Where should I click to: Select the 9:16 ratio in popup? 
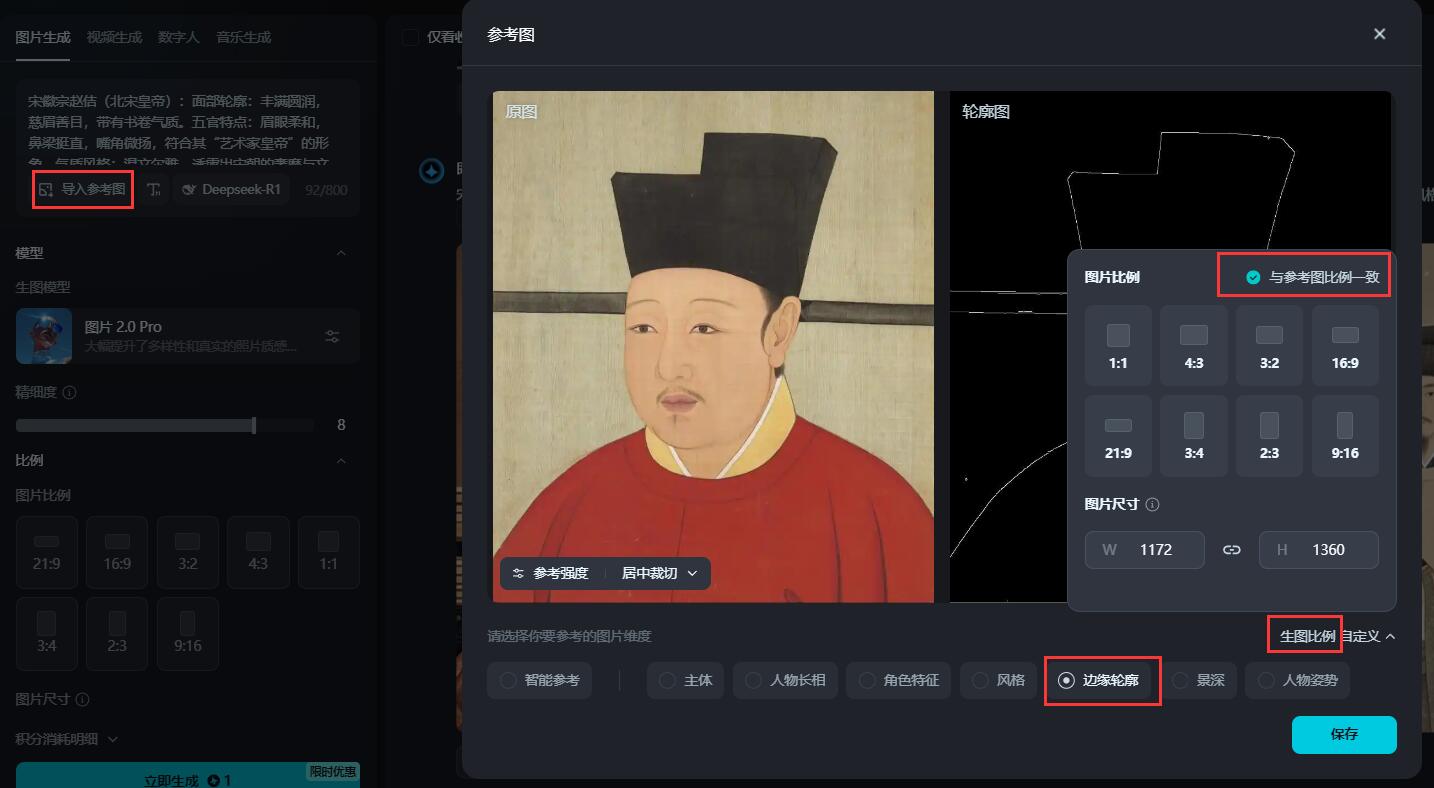1345,436
